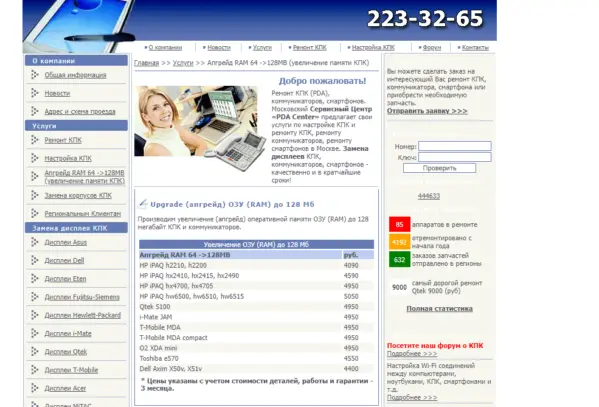This screenshot has width=599, height=407.
Task: Click the '5050' price cell
Action: (x=351, y=296)
